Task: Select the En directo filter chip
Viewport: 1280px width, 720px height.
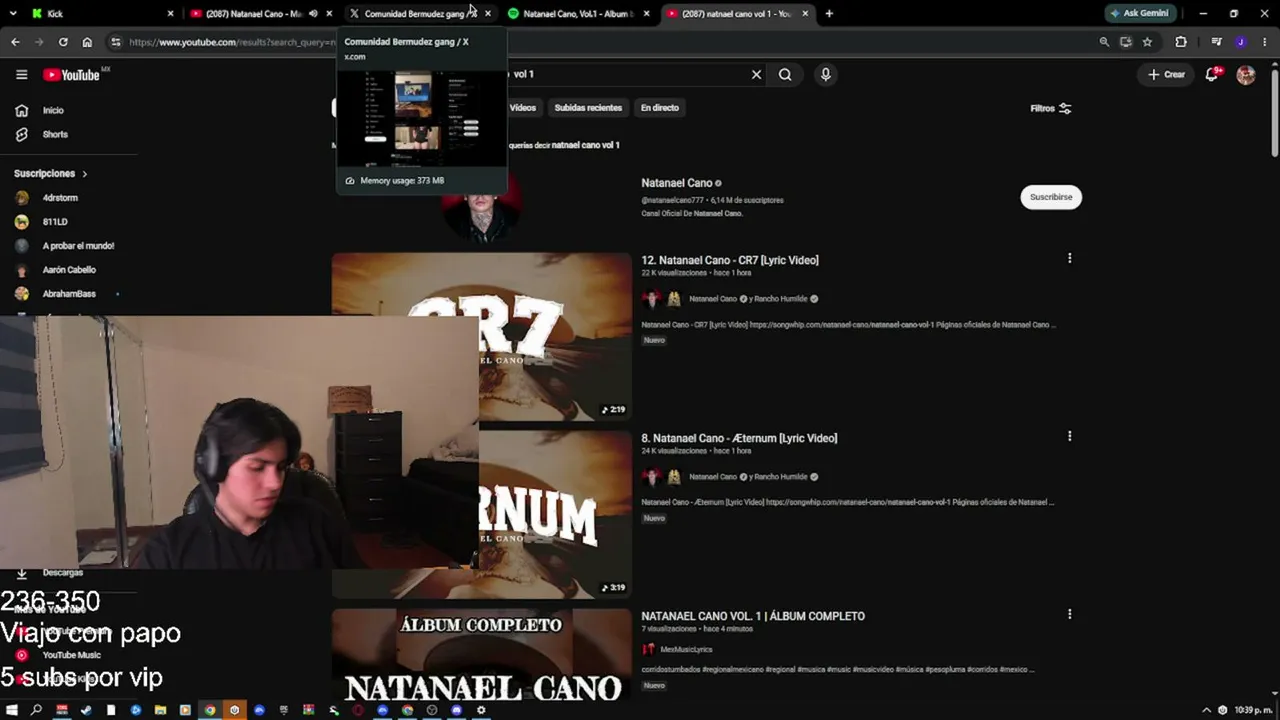Action: pyautogui.click(x=660, y=108)
